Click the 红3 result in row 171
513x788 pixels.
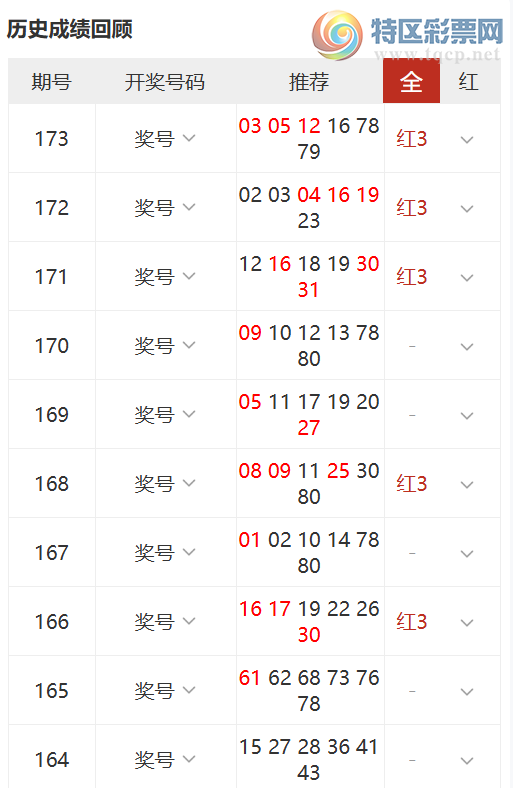[x=412, y=276]
